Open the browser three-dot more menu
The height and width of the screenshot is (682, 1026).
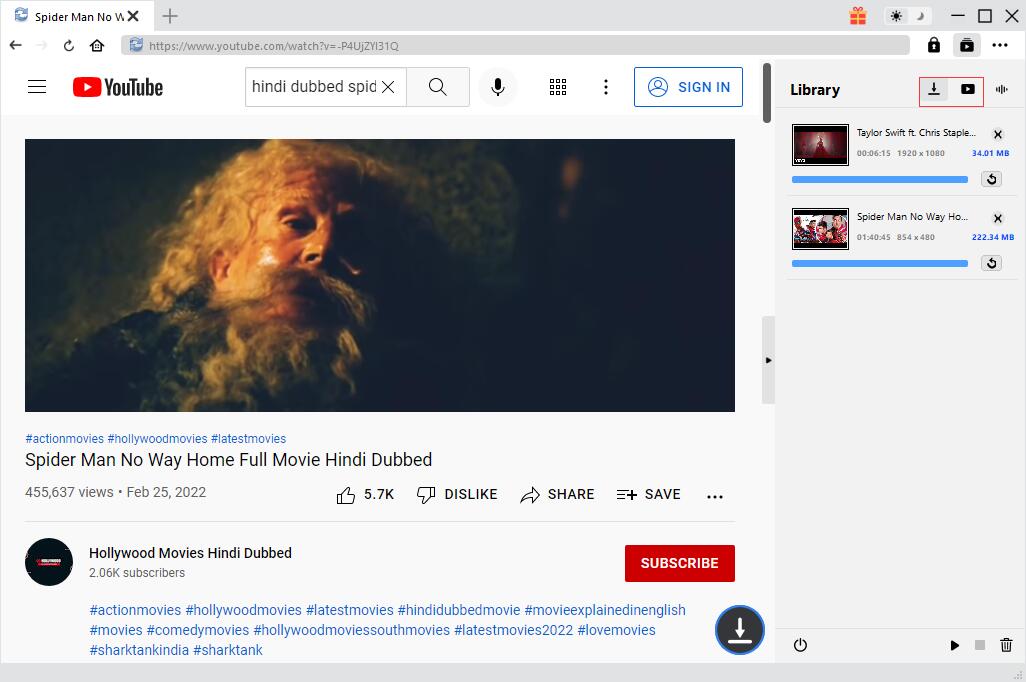coord(1000,45)
